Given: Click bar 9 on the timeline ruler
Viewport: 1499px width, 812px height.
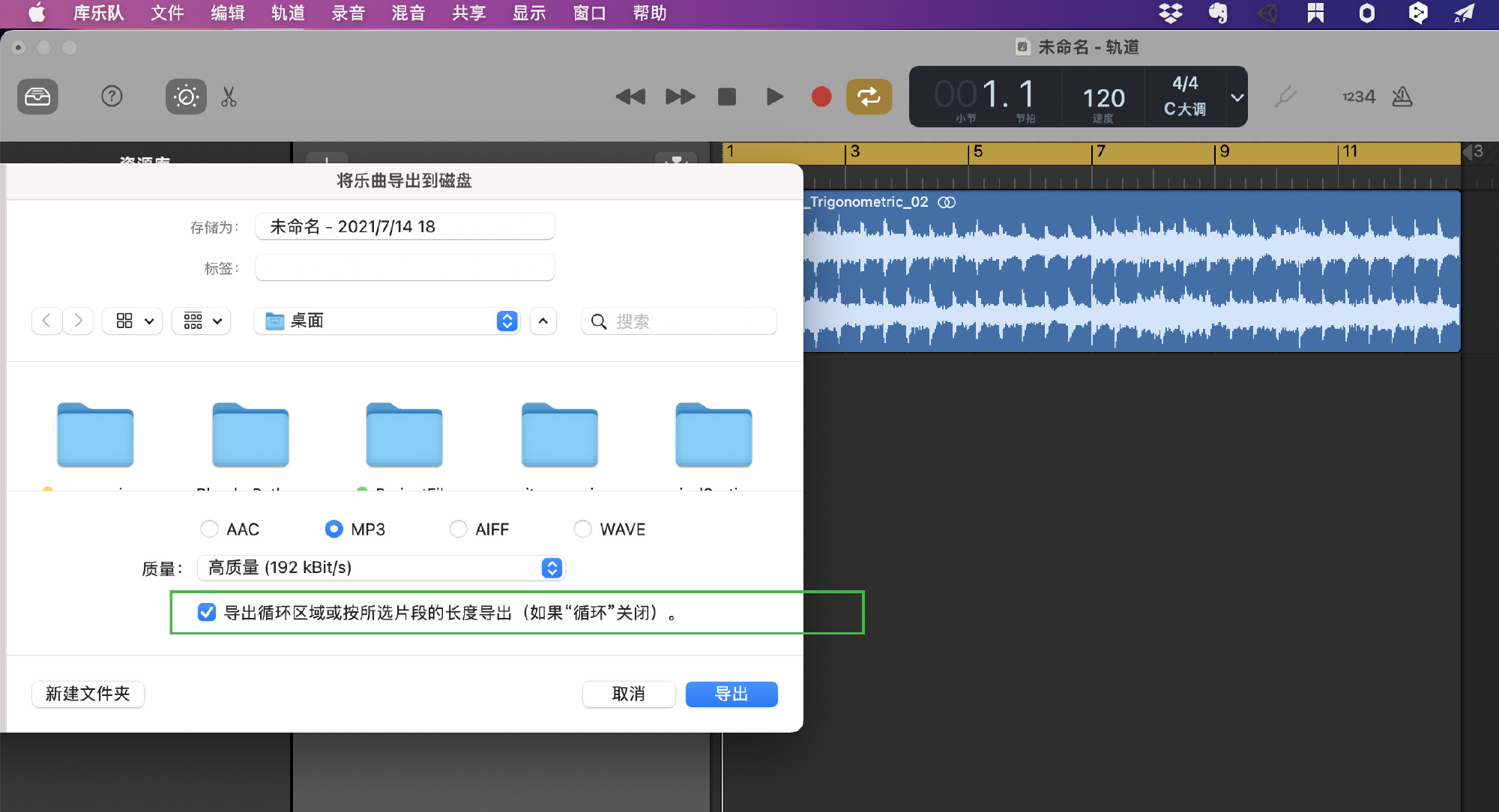Looking at the screenshot, I should coord(1224,152).
